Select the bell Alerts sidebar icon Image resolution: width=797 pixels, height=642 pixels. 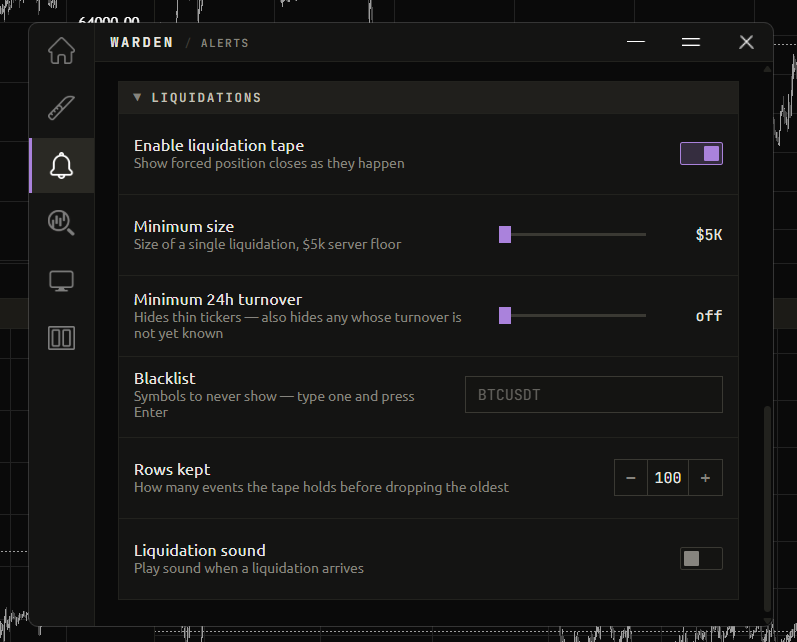click(x=62, y=166)
